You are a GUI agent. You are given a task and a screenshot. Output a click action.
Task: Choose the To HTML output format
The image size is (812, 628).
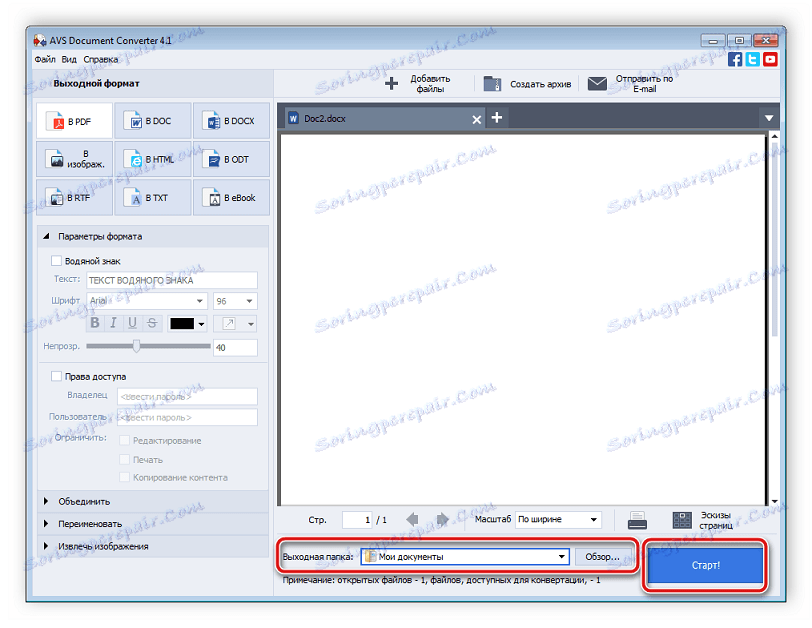(x=152, y=159)
